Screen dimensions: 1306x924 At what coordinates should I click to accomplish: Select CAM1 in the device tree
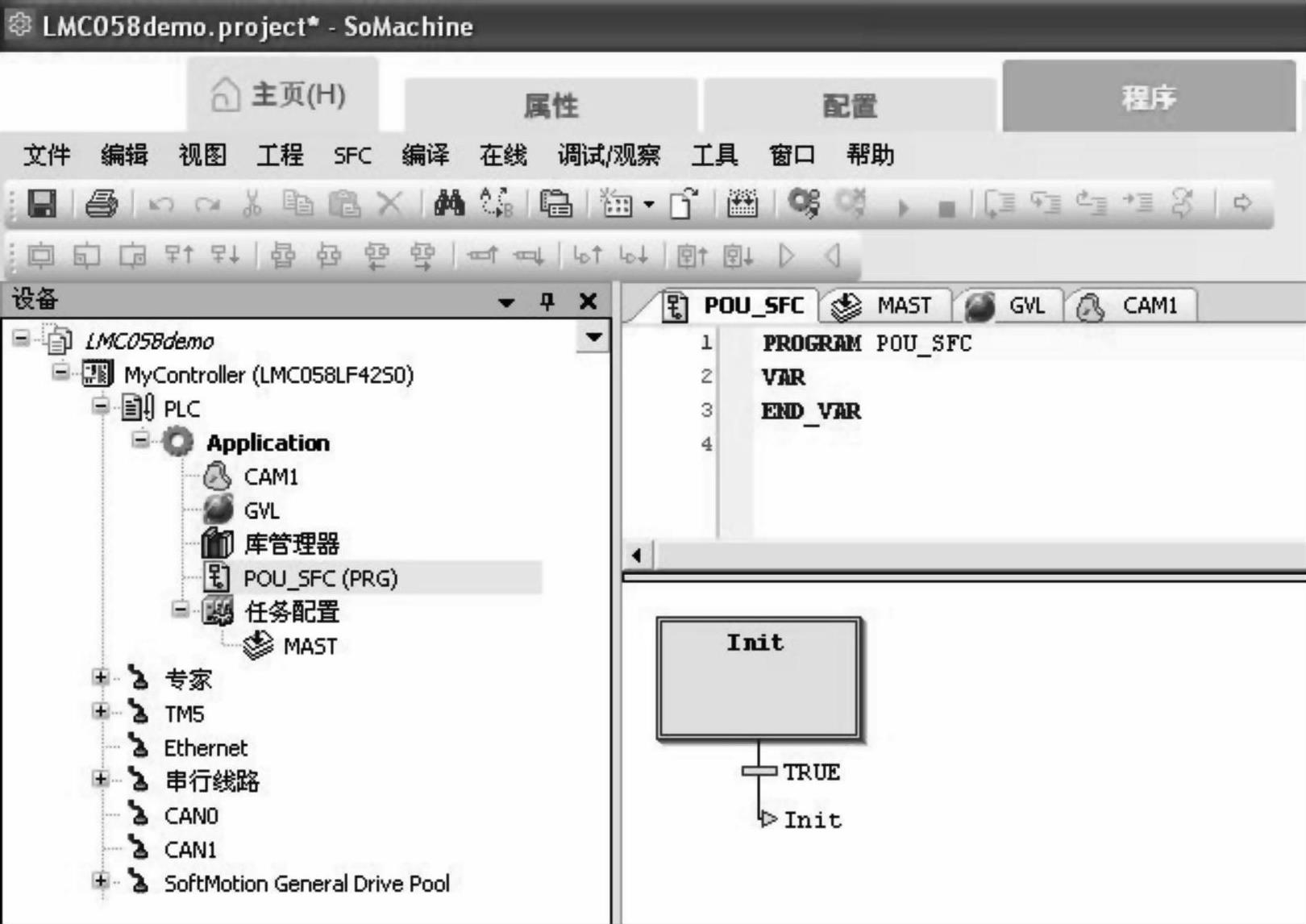(x=271, y=477)
